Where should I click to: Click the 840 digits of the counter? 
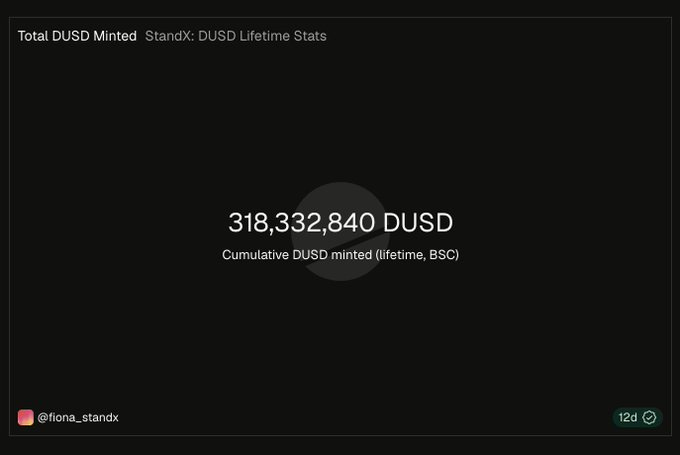point(351,223)
